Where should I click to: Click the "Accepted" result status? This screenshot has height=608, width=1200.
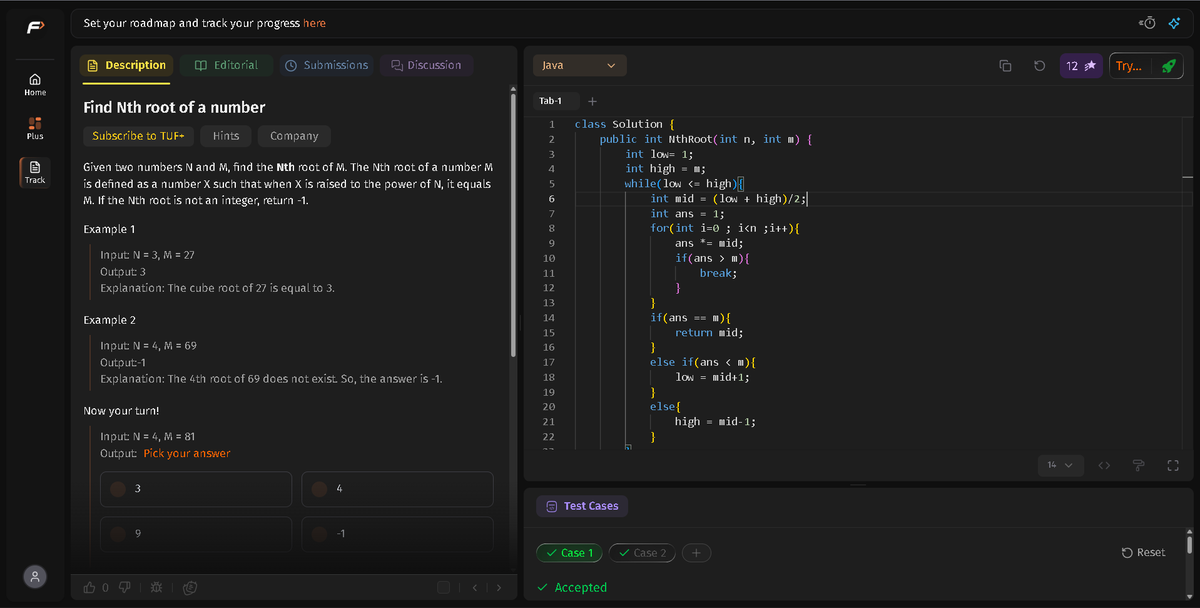580,588
